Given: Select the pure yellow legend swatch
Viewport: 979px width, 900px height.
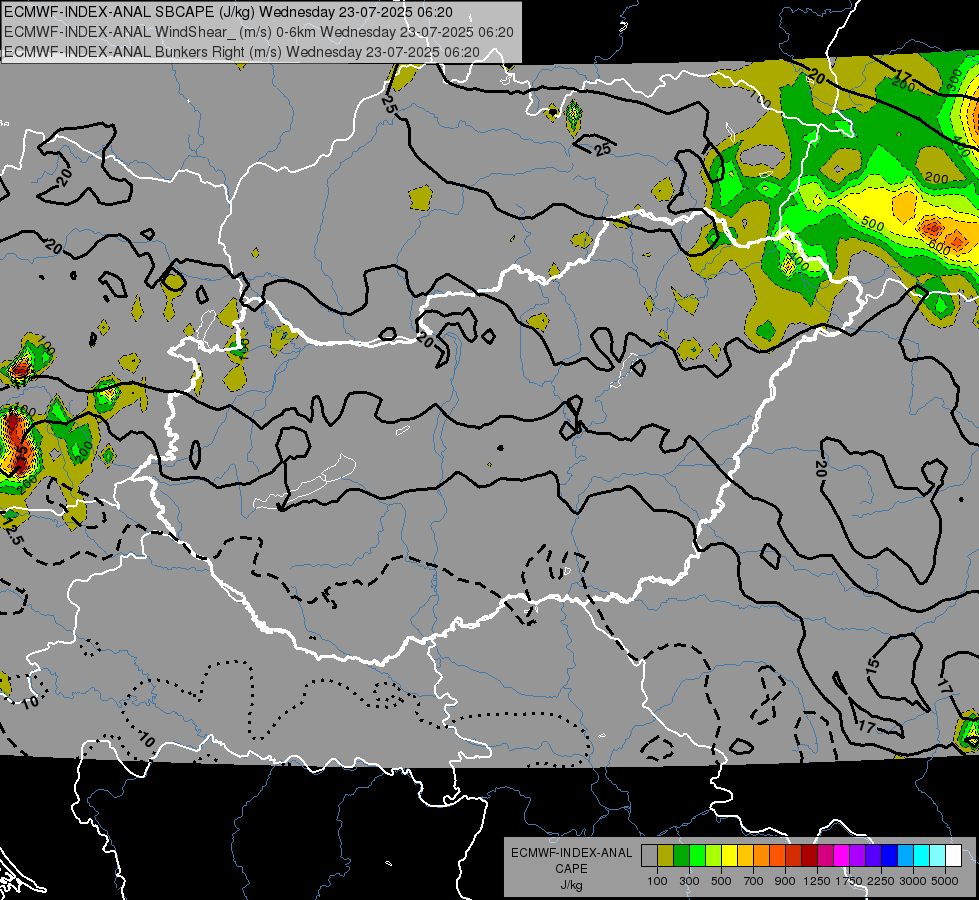Looking at the screenshot, I should (x=729, y=855).
